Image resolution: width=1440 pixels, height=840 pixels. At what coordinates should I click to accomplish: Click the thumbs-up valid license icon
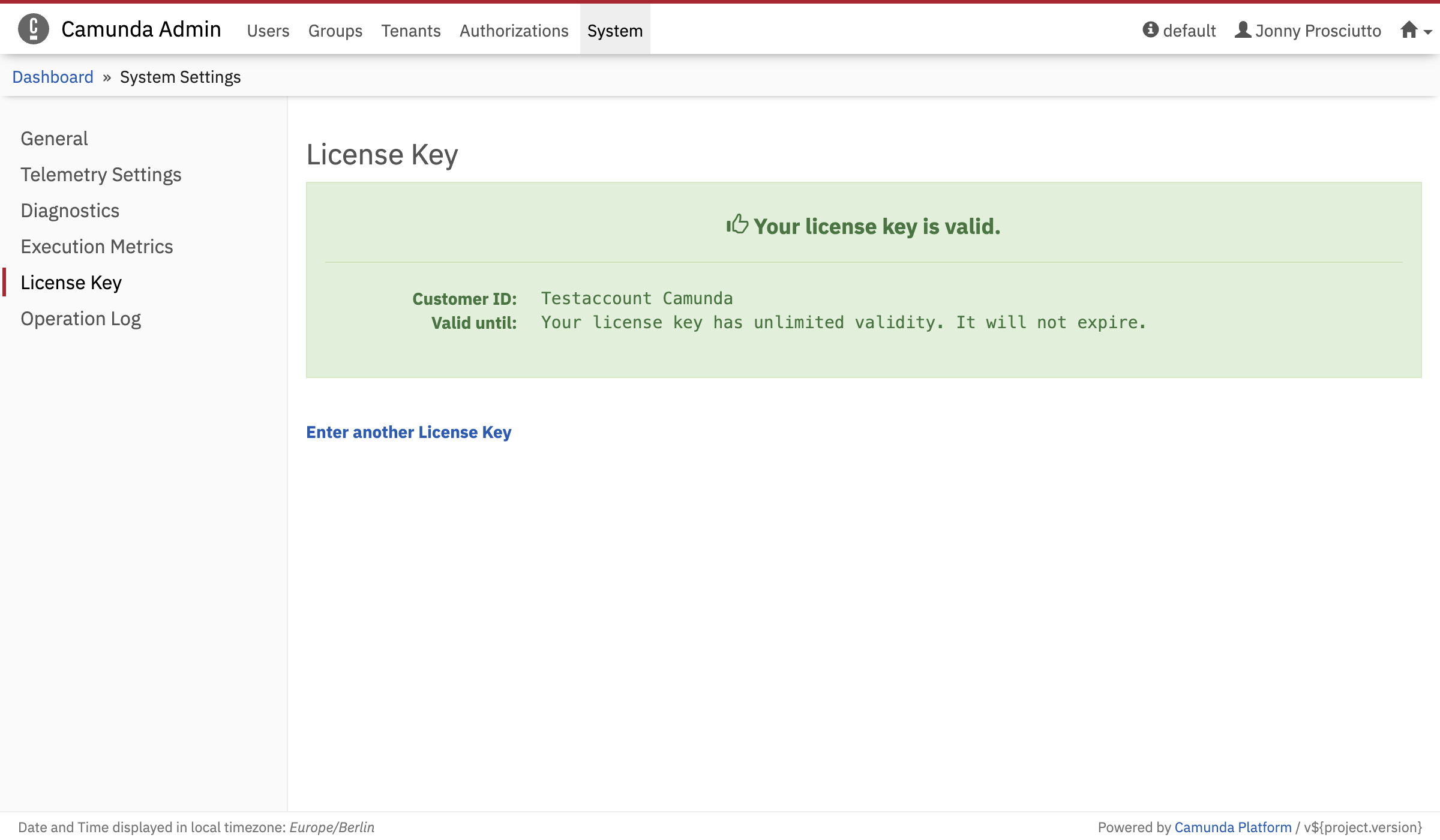point(737,224)
